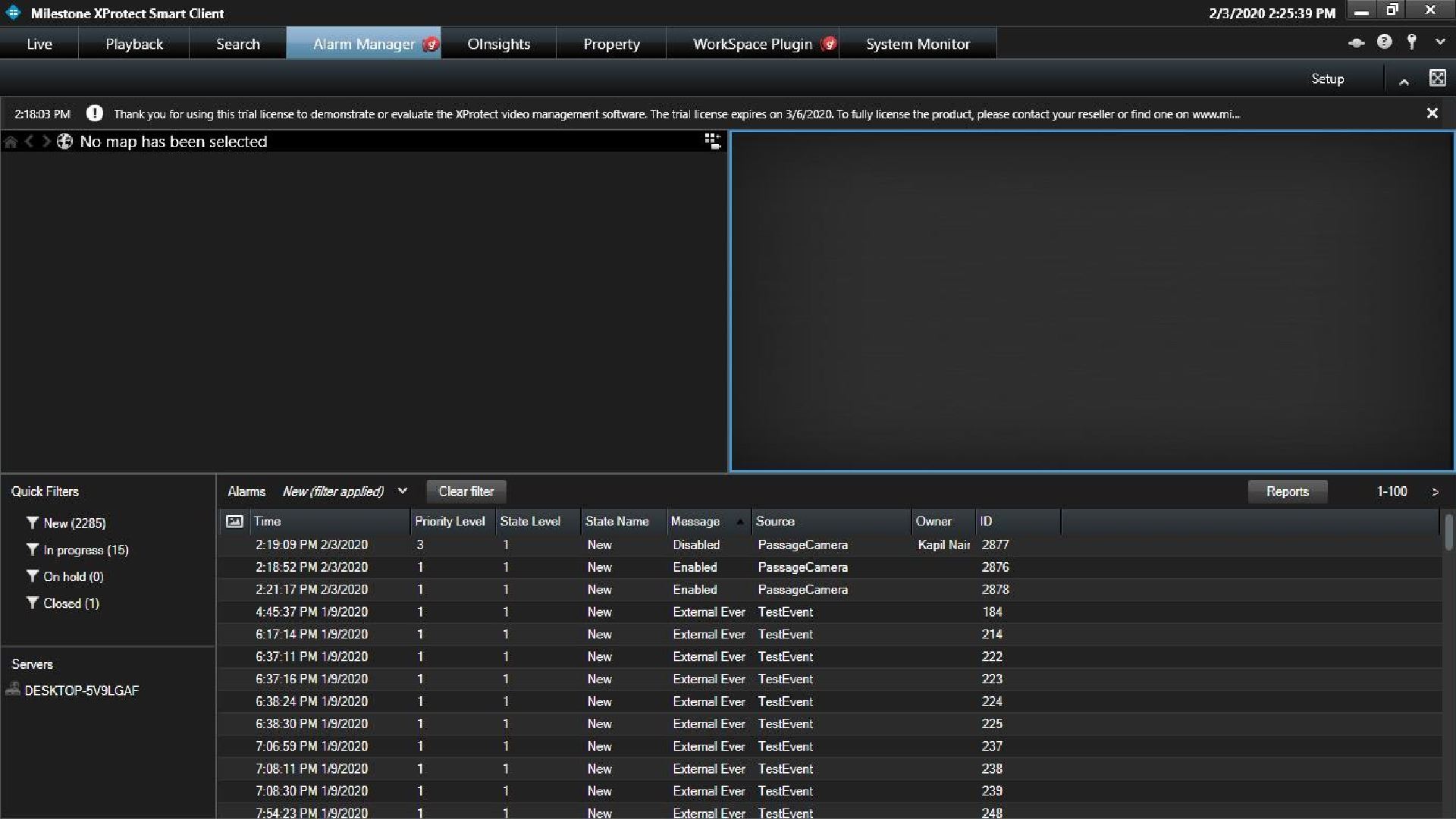Viewport: 1456px width, 819px height.
Task: Open the Search tab
Action: 238,44
